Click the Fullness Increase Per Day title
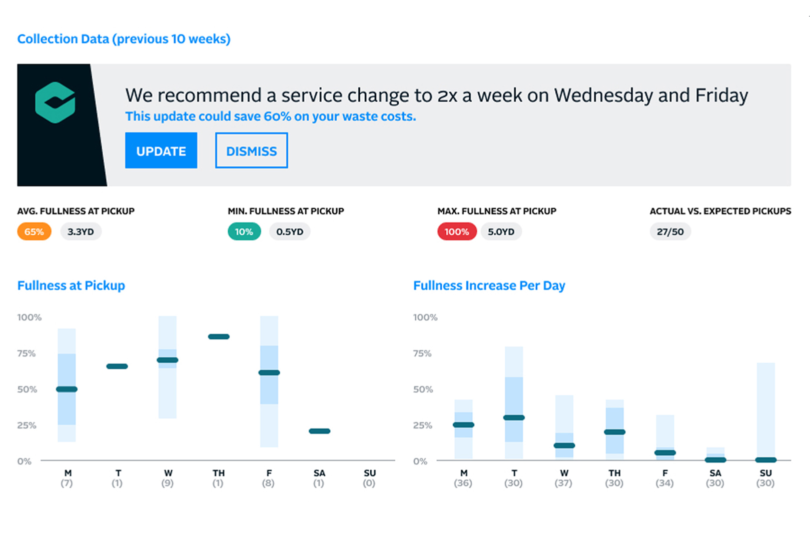This screenshot has height=540, width=810. (x=489, y=285)
